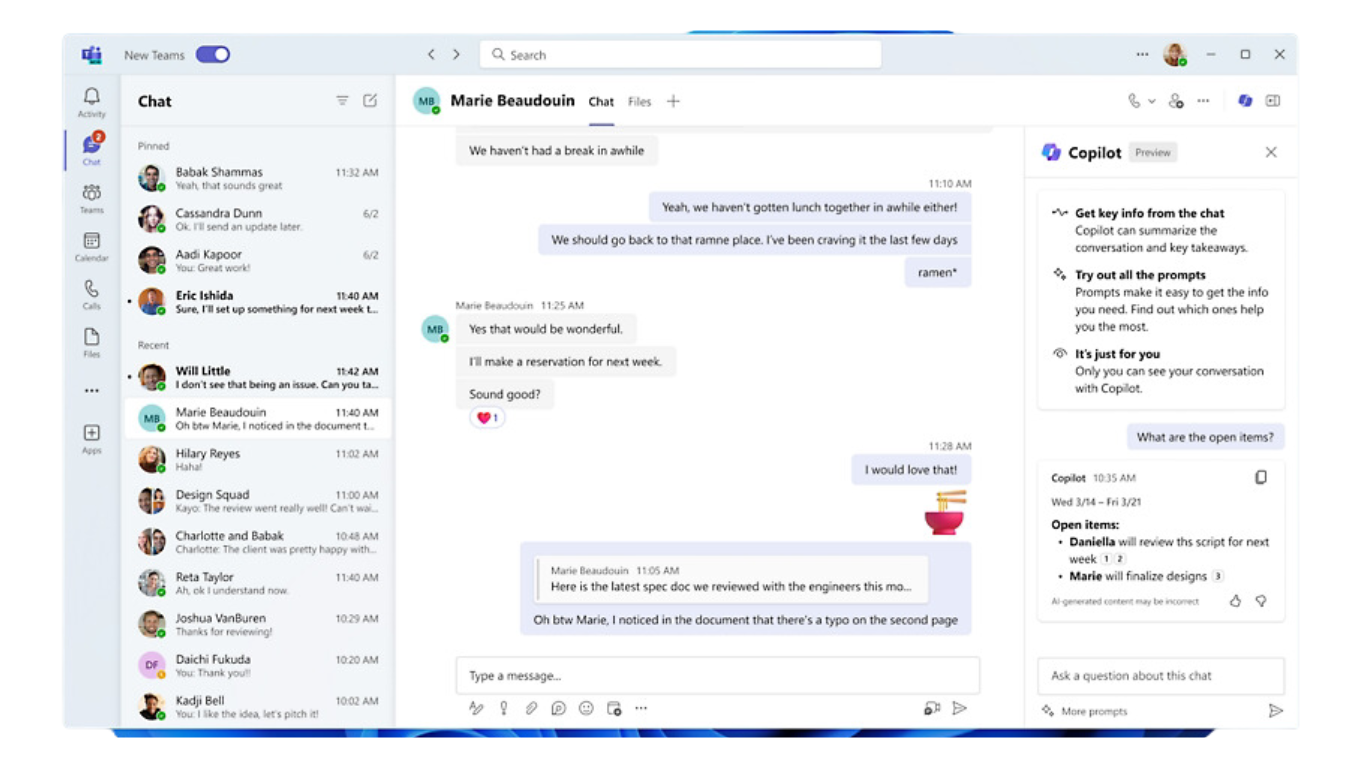Click the Preview badge beside Copilot
This screenshot has width=1366, height=768.
(x=1153, y=153)
